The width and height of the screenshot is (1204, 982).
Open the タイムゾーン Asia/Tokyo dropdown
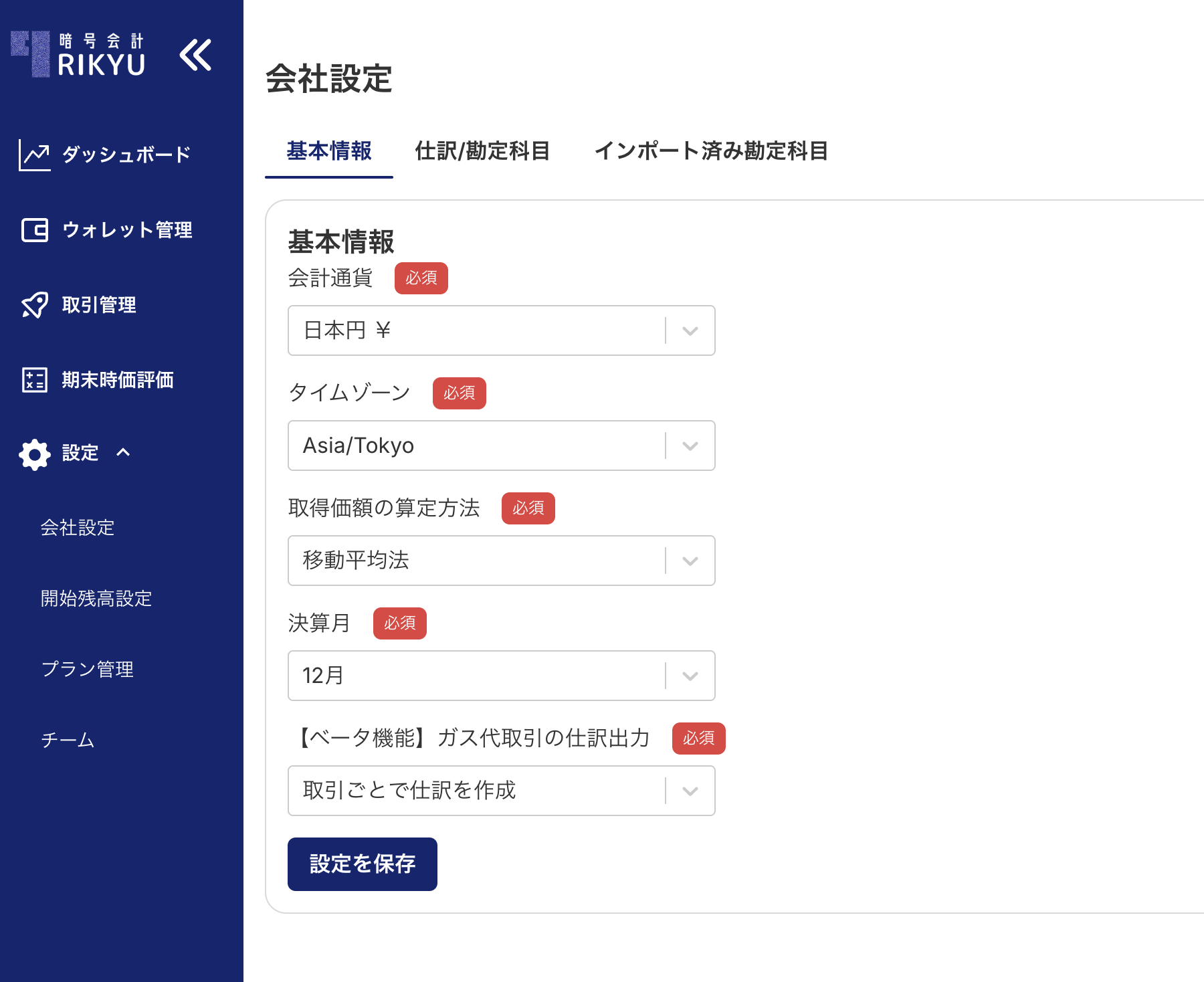[501, 446]
